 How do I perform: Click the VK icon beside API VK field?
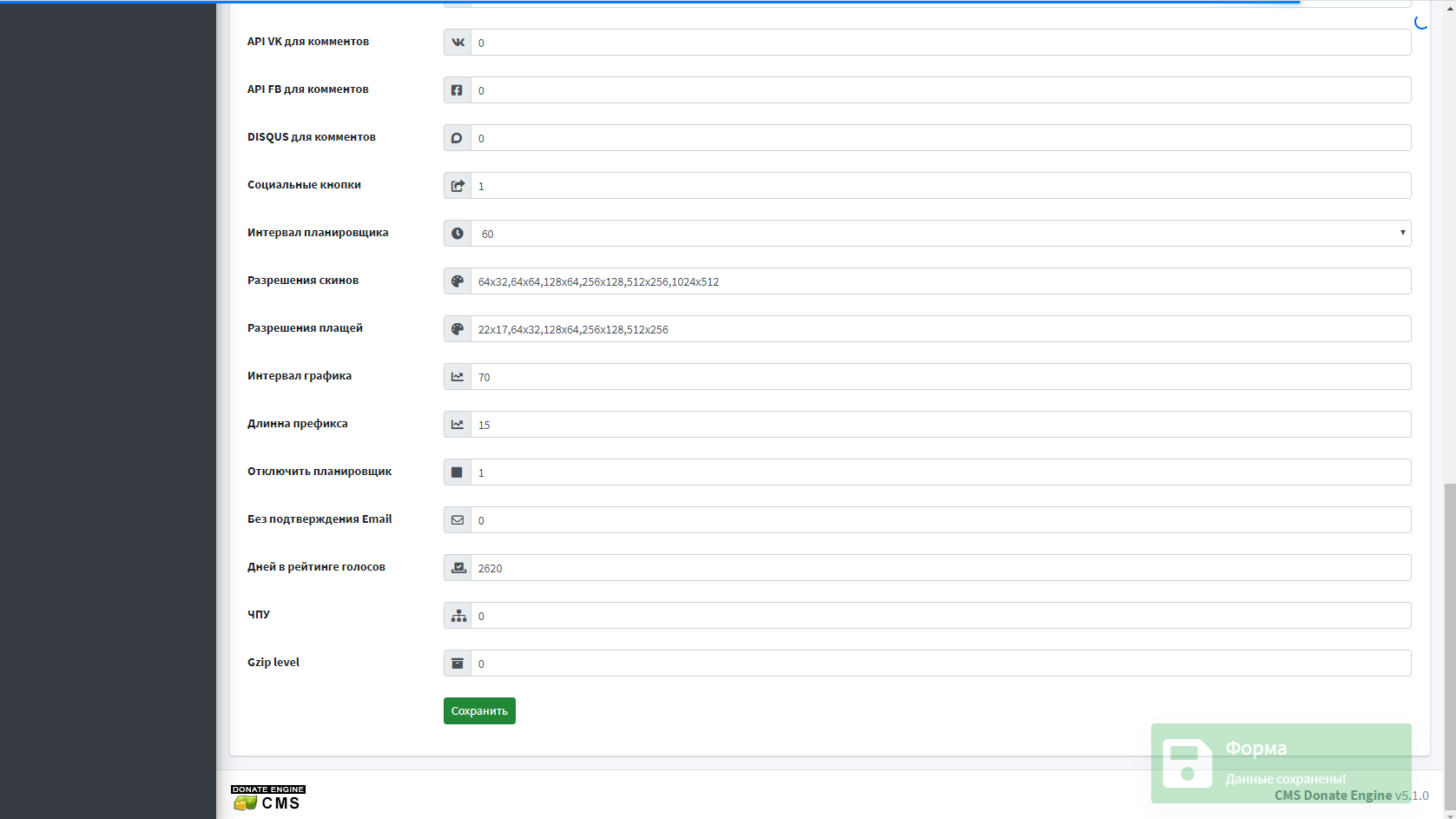click(x=458, y=43)
